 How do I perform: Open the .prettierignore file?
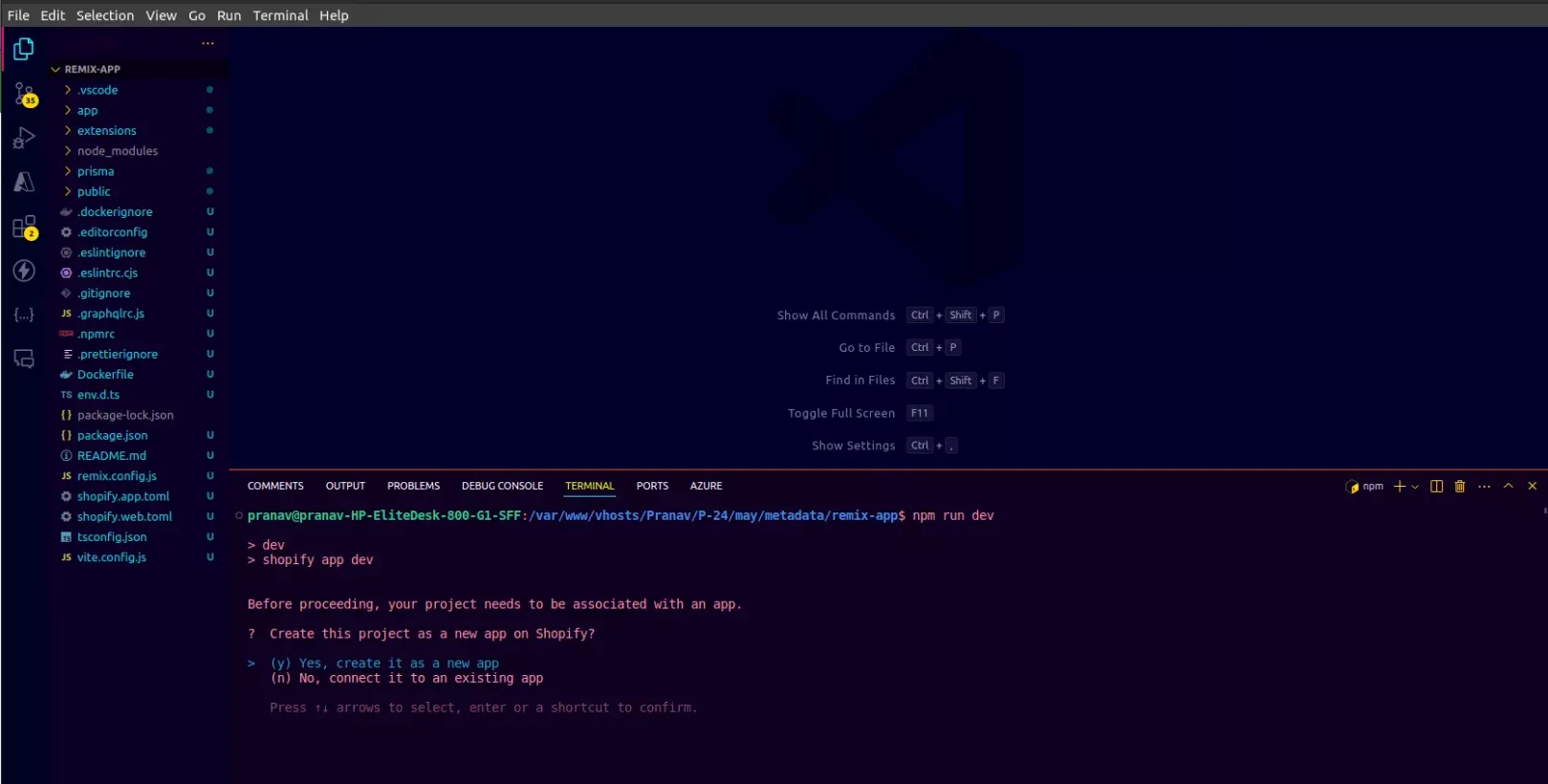118,354
